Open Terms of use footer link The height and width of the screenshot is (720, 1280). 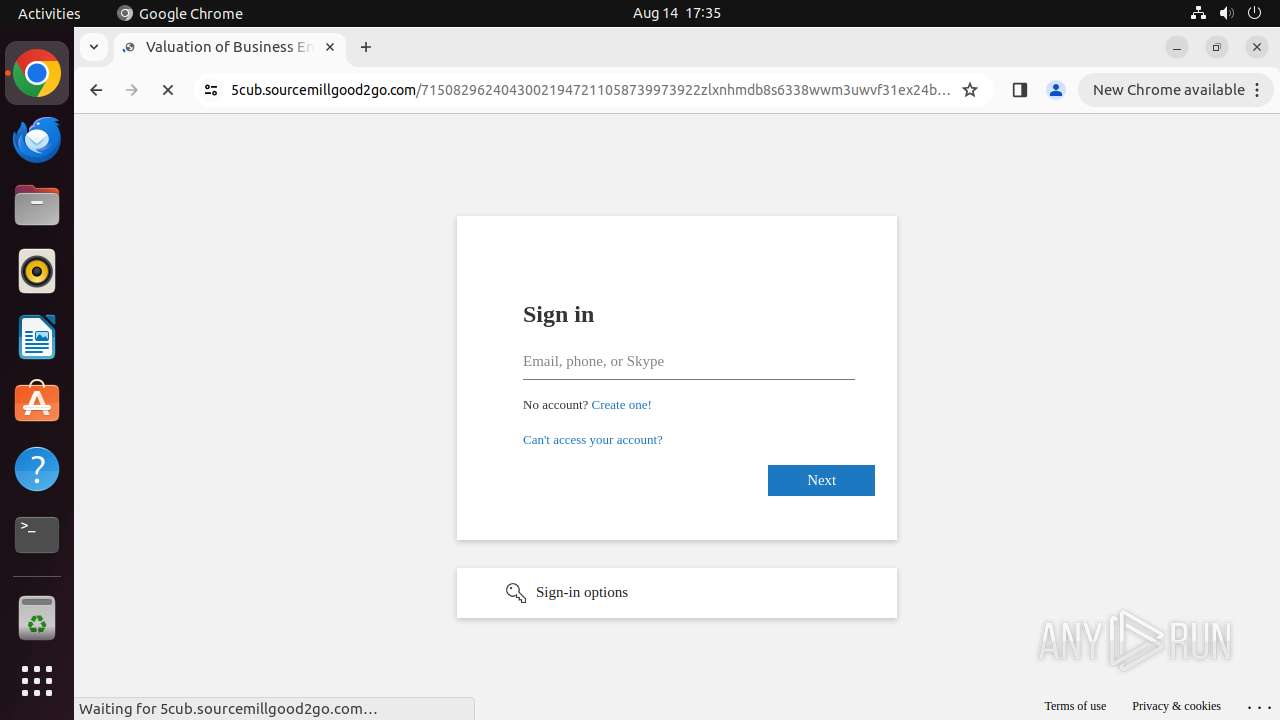click(x=1075, y=706)
